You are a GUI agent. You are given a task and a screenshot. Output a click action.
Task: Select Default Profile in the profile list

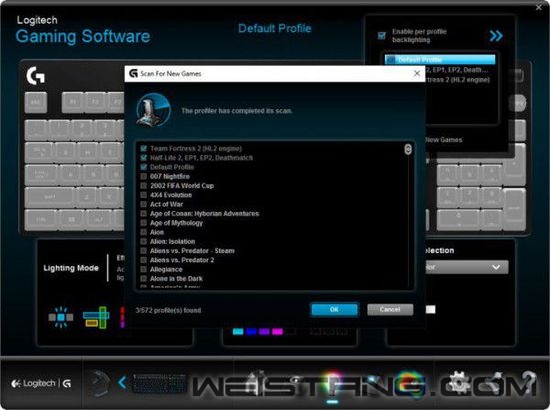point(440,60)
